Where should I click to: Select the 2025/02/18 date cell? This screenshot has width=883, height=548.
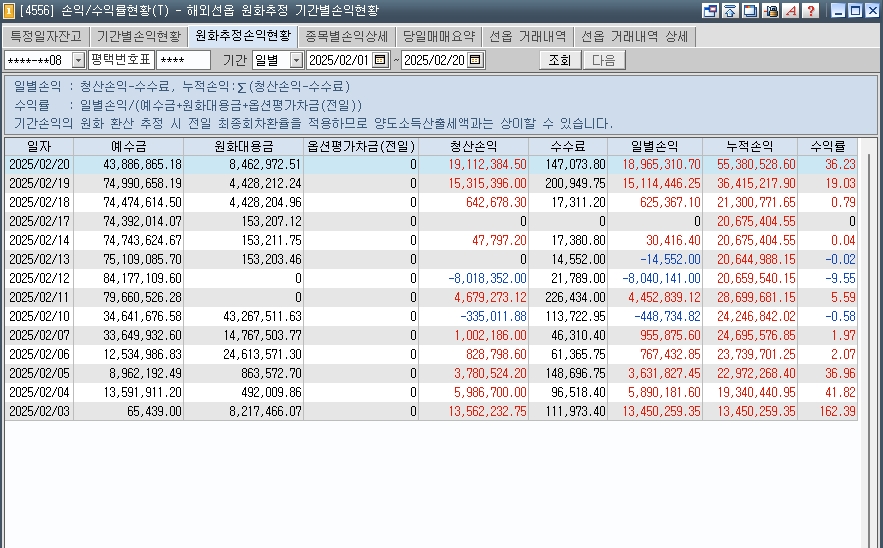(x=39, y=202)
